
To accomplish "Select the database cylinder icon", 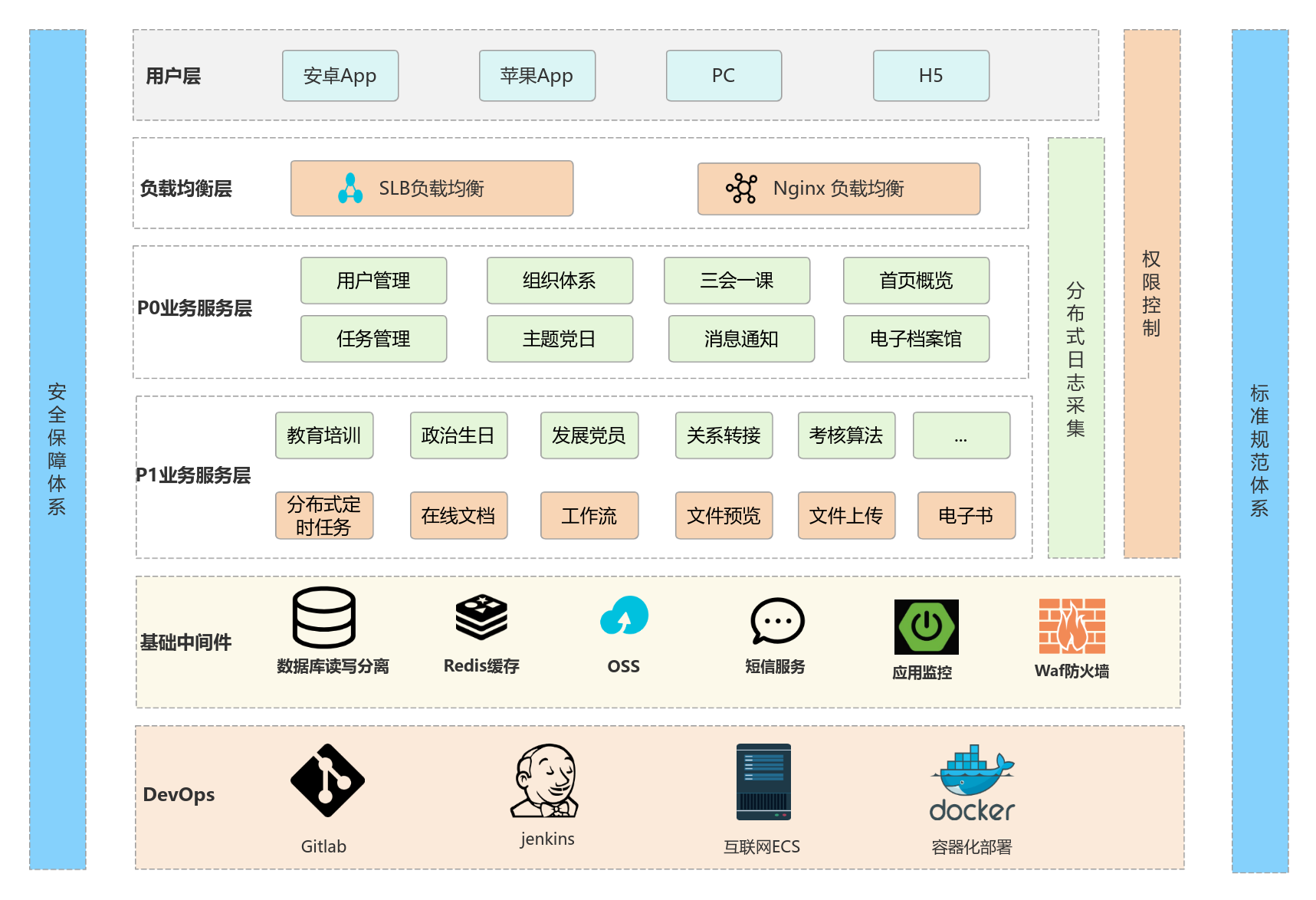I will point(324,618).
